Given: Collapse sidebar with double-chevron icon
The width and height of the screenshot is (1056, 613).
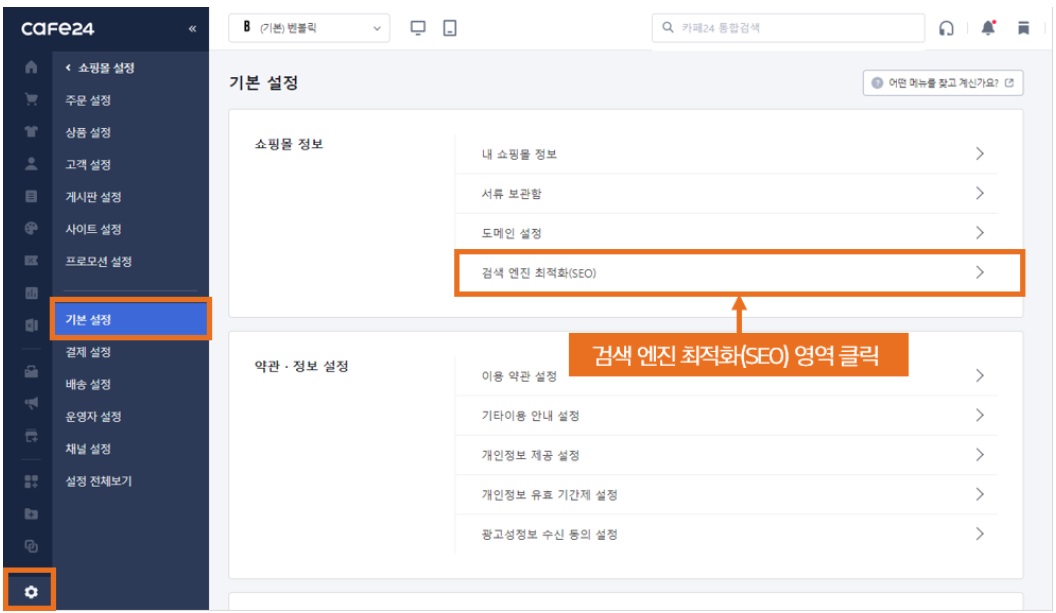Looking at the screenshot, I should [193, 28].
